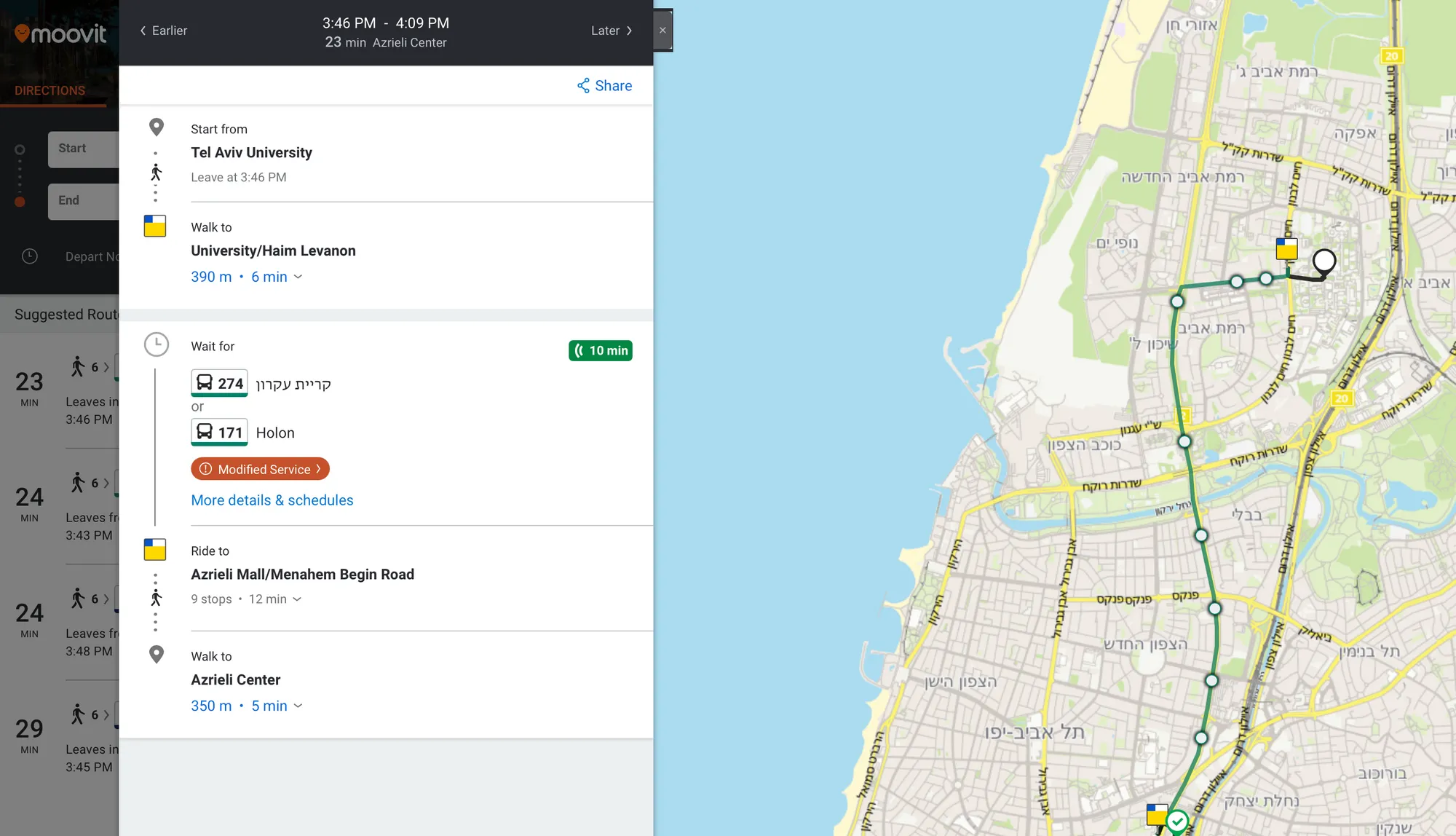
Task: Expand the 9 stops 12 min list
Action: [246, 599]
